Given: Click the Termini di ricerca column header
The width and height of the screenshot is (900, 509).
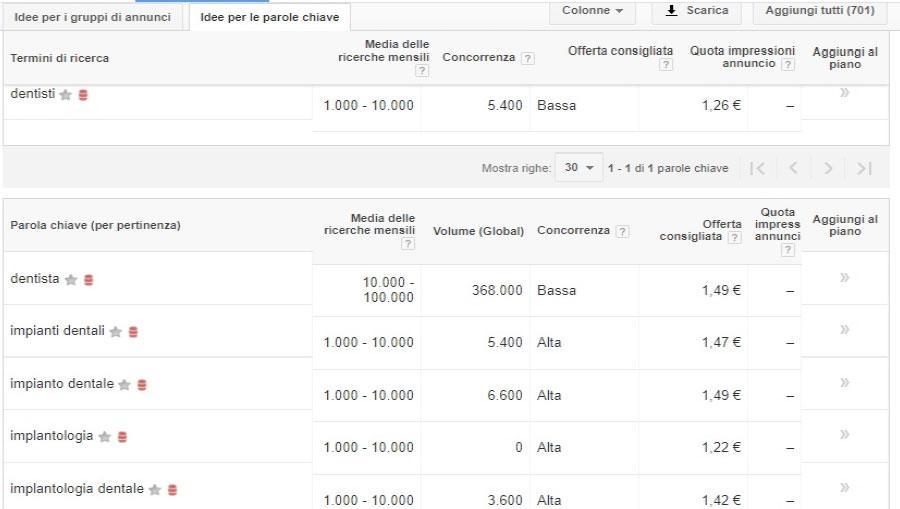Looking at the screenshot, I should [60, 58].
